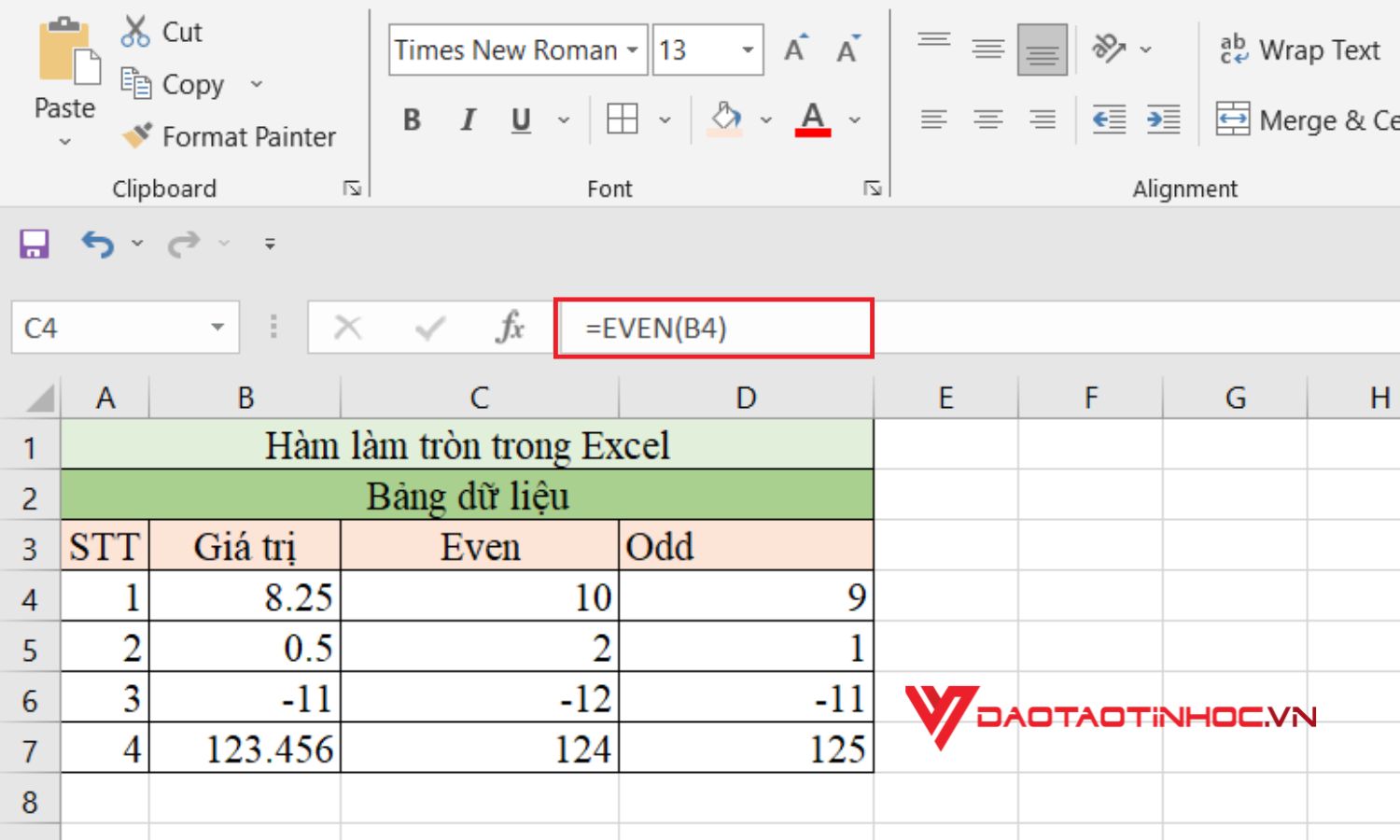1400x840 pixels.
Task: Toggle Middle Align vertical alignment
Action: coord(987,49)
